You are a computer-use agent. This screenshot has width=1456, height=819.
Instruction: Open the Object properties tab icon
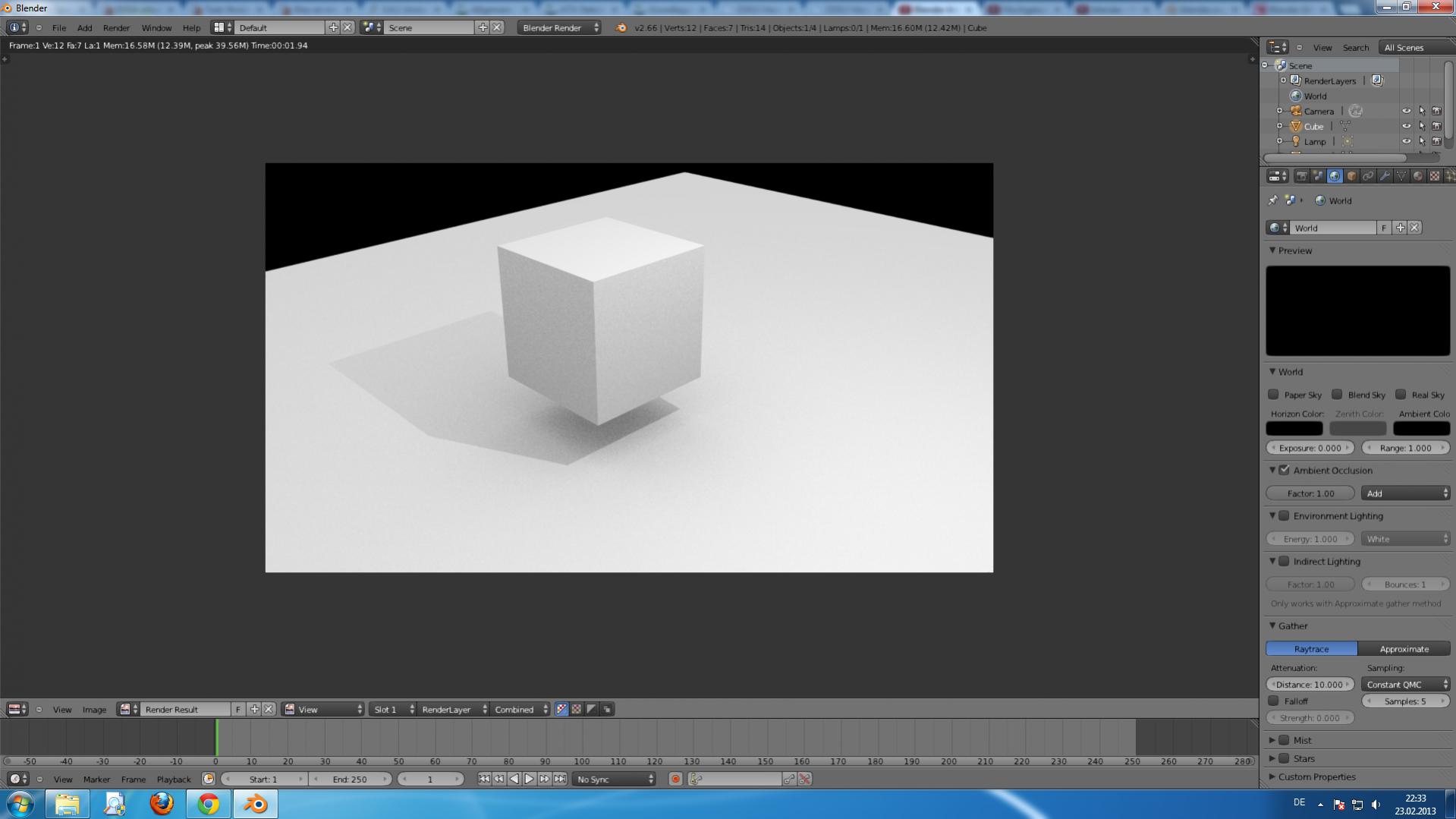pos(1351,176)
